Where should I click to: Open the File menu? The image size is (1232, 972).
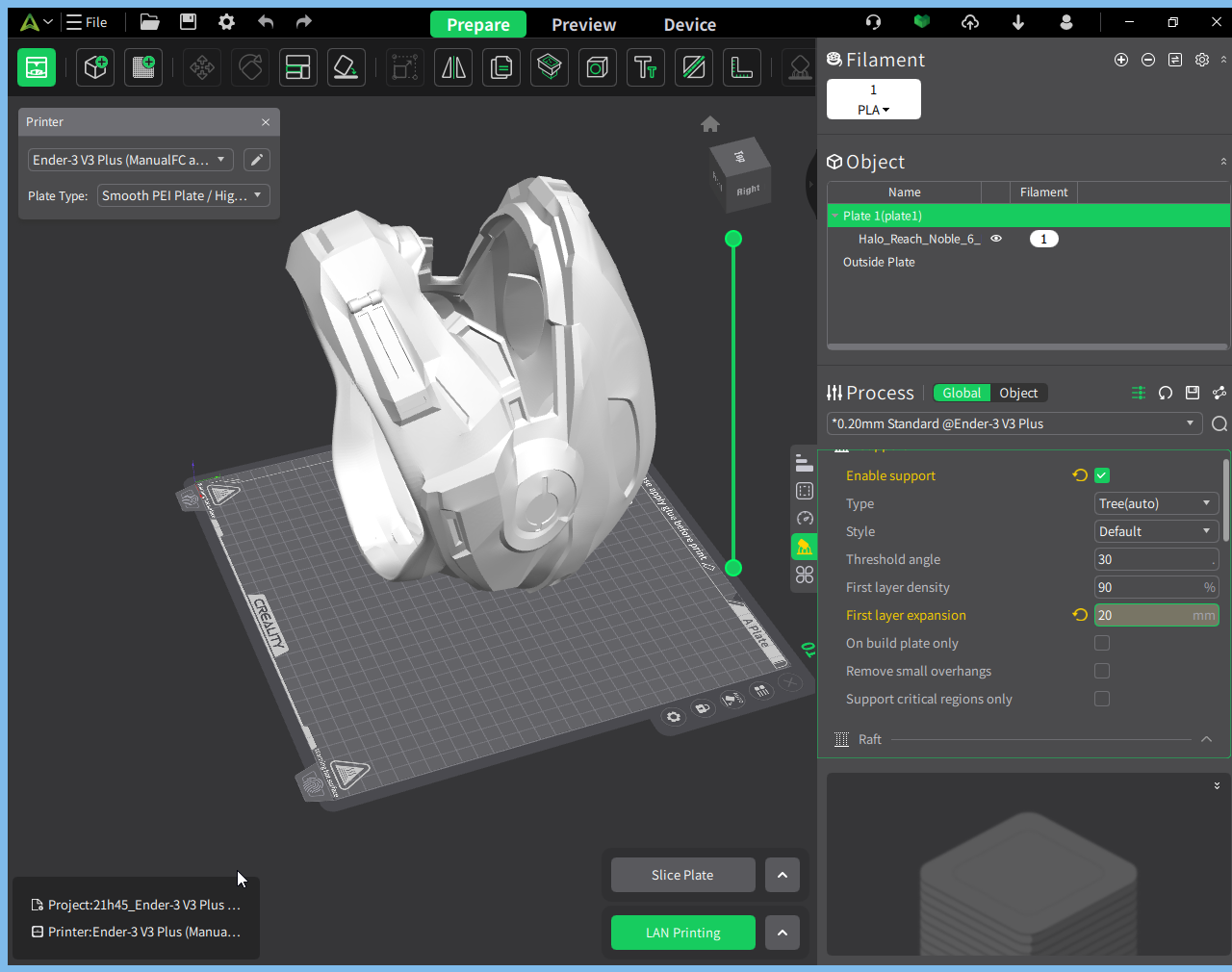(87, 22)
